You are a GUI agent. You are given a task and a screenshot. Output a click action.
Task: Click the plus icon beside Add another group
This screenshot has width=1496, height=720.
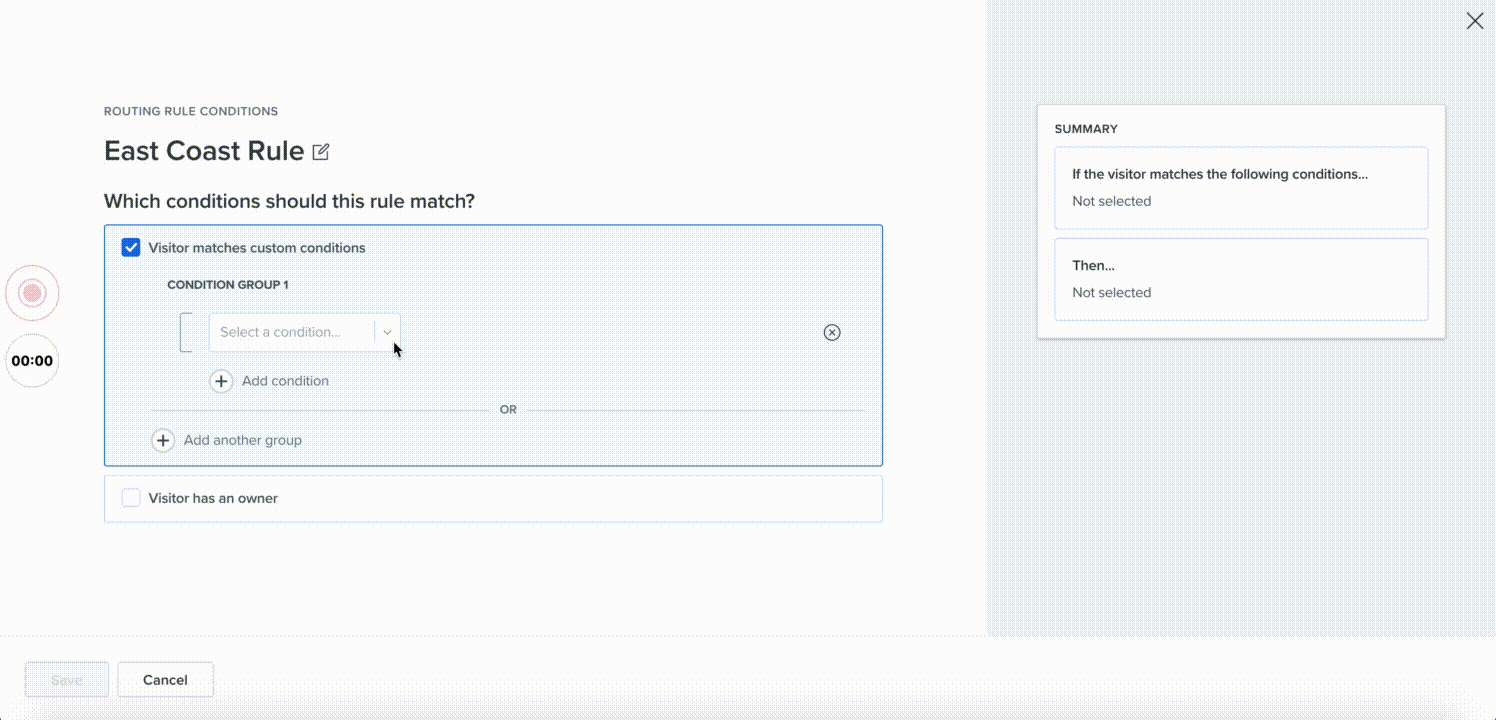pyautogui.click(x=163, y=440)
